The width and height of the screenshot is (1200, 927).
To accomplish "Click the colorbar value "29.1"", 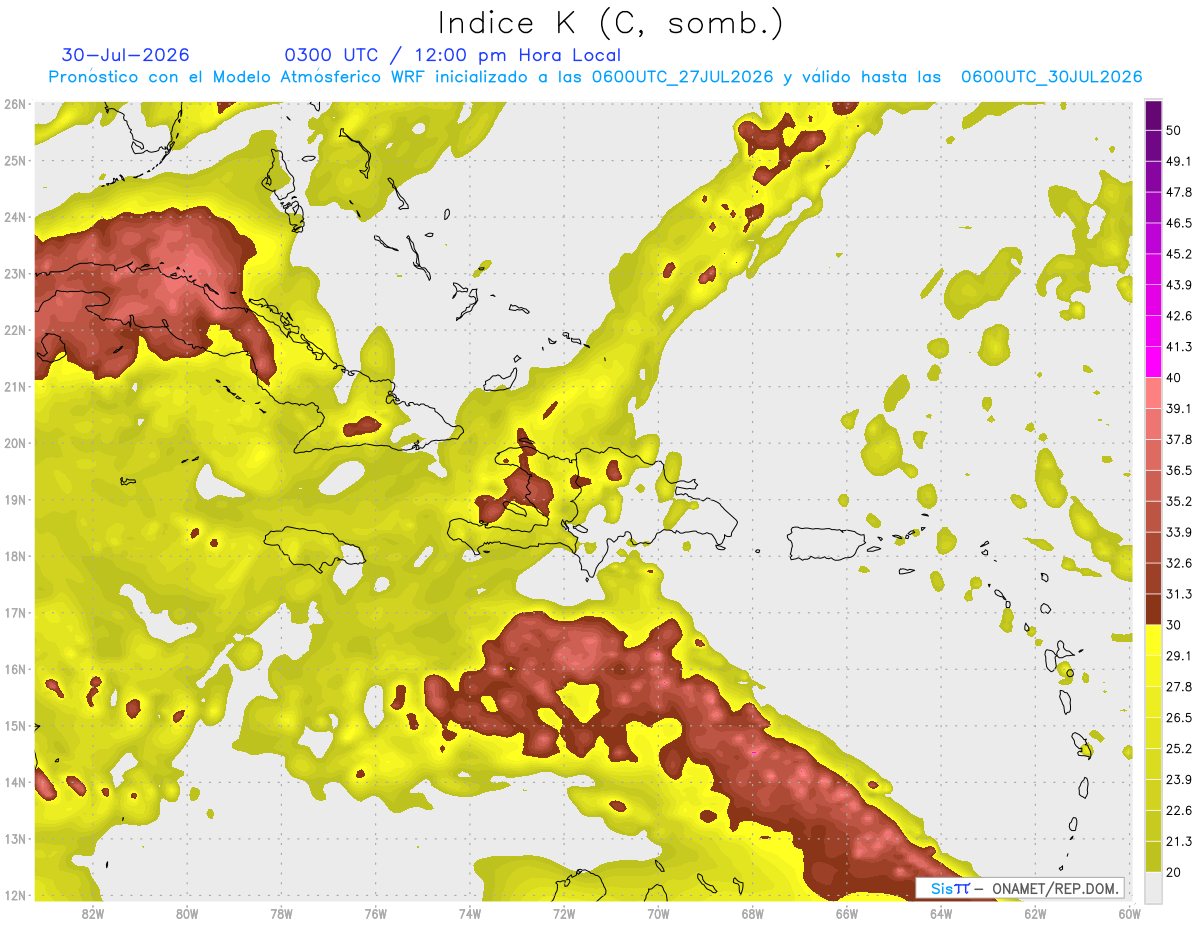I will pos(1179,656).
